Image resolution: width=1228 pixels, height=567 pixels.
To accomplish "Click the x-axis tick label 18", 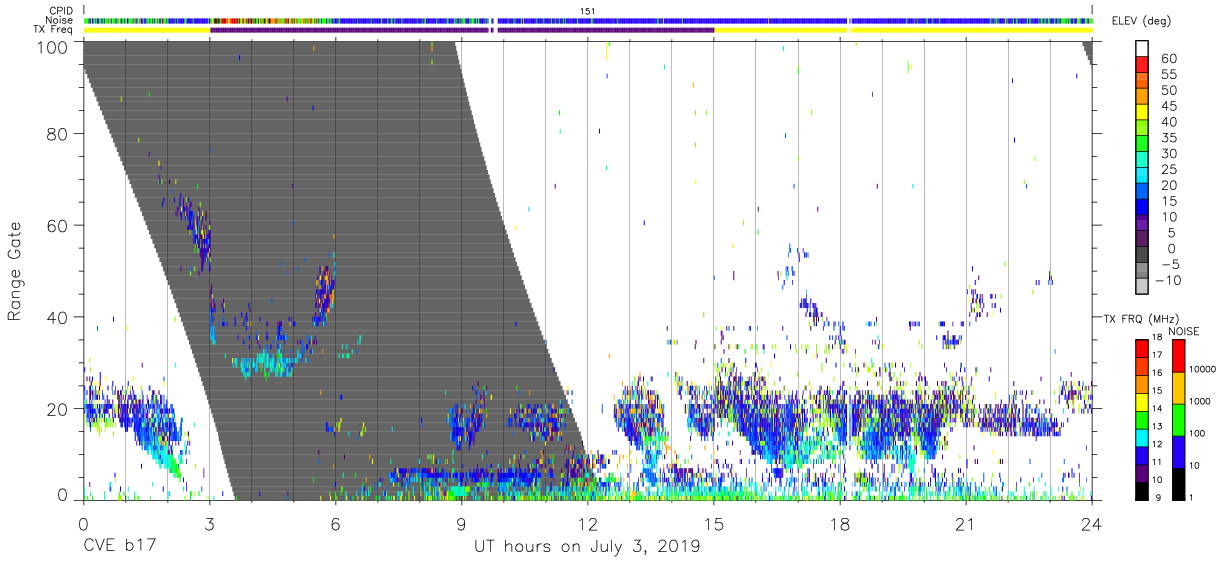I will pos(840,522).
